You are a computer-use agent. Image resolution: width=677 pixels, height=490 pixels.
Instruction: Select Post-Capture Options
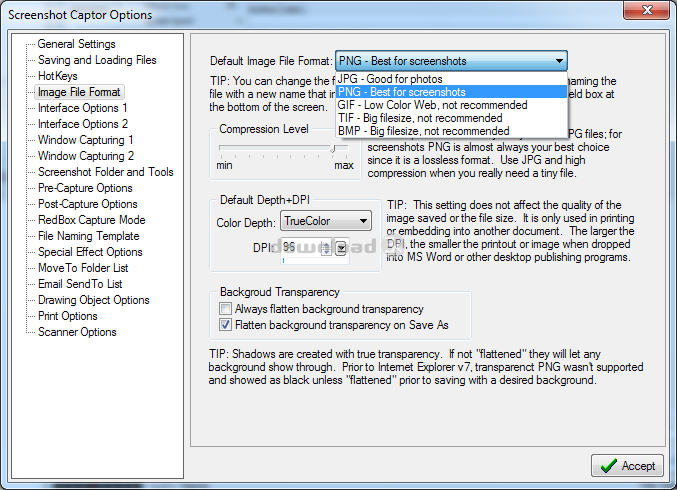pos(88,204)
